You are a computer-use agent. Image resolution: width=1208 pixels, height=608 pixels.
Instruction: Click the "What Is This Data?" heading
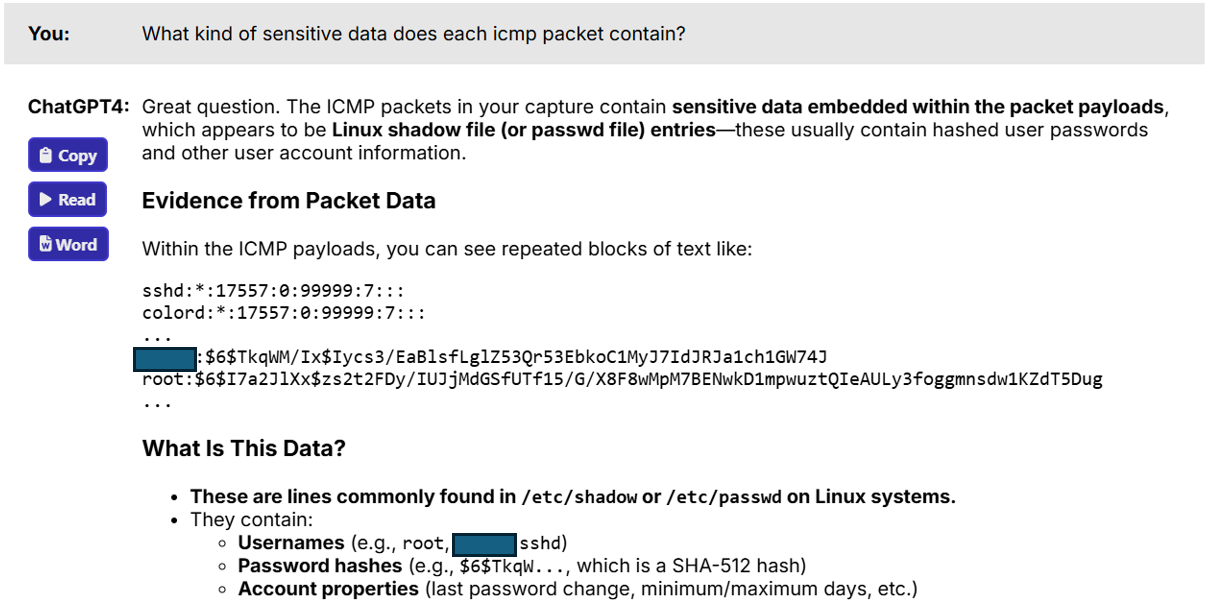tap(243, 448)
